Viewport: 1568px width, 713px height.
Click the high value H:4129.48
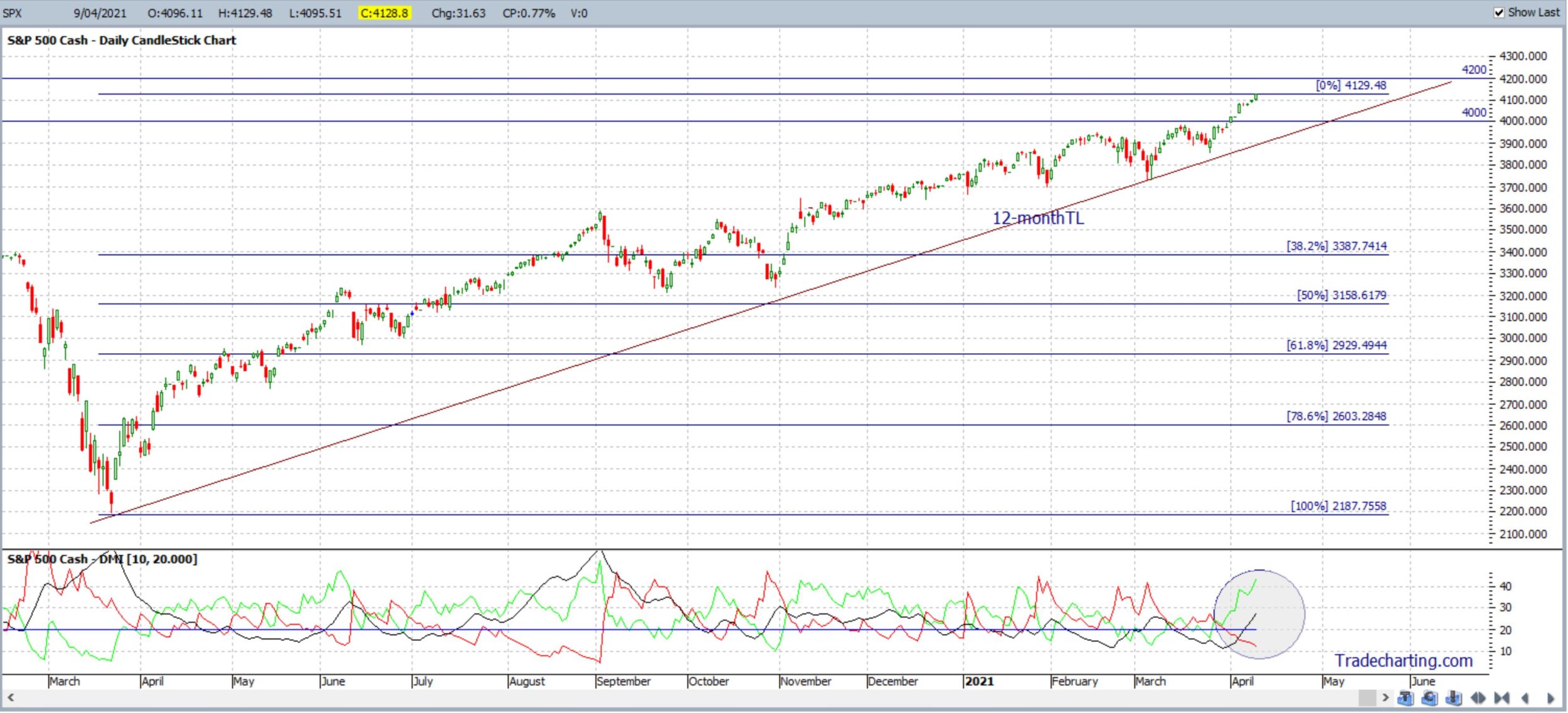pyautogui.click(x=245, y=13)
